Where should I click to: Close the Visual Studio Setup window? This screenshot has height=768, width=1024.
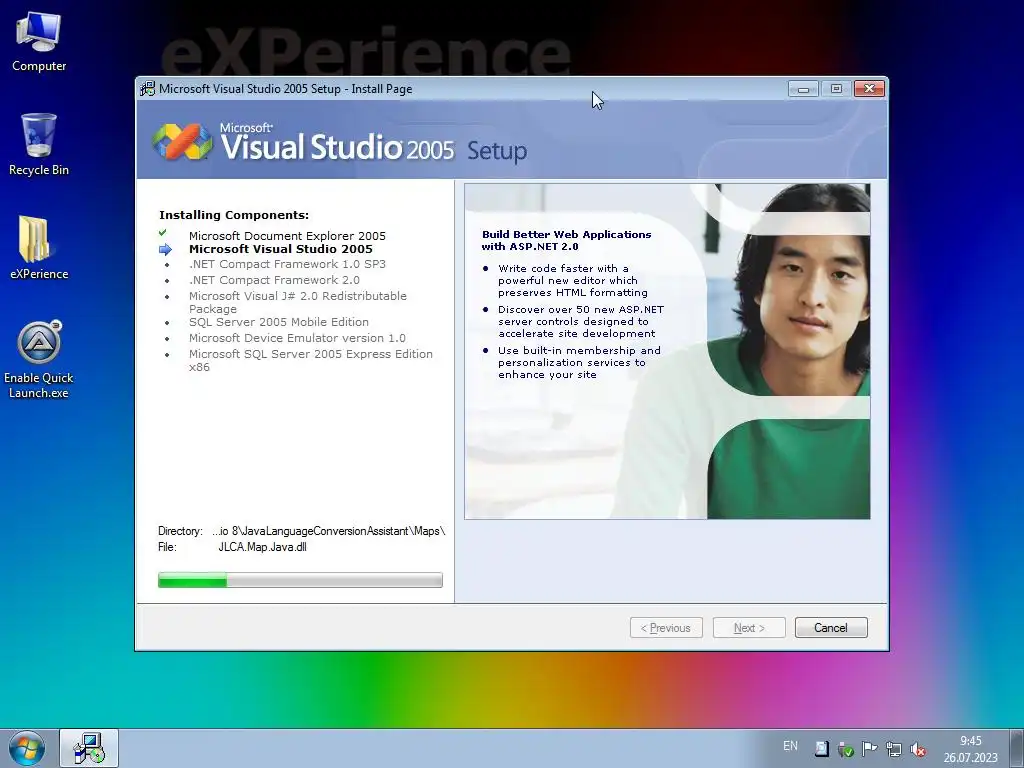click(869, 89)
